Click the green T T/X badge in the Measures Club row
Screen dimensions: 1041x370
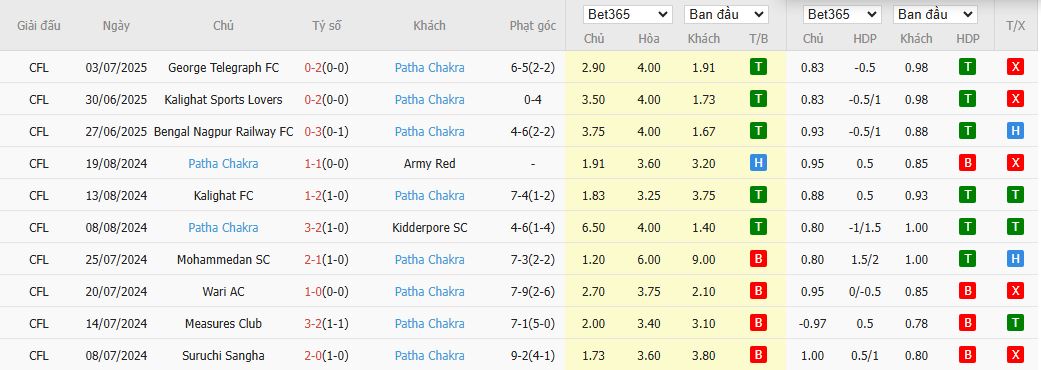point(1015,323)
